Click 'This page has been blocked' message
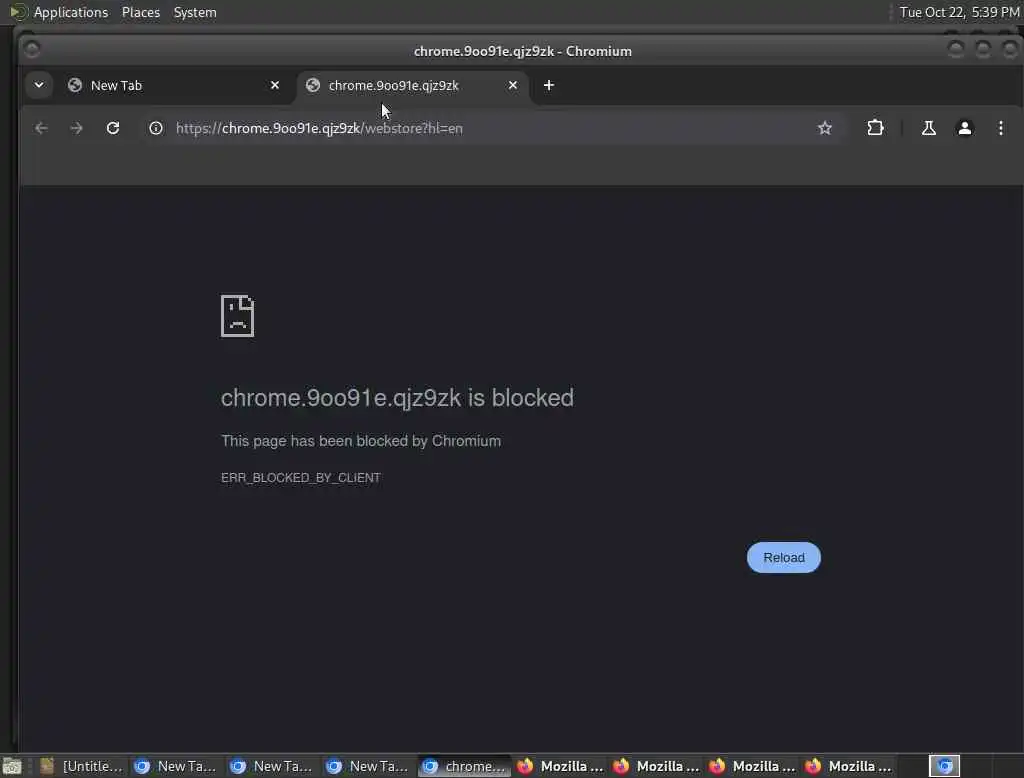The width and height of the screenshot is (1024, 778). pos(360,441)
